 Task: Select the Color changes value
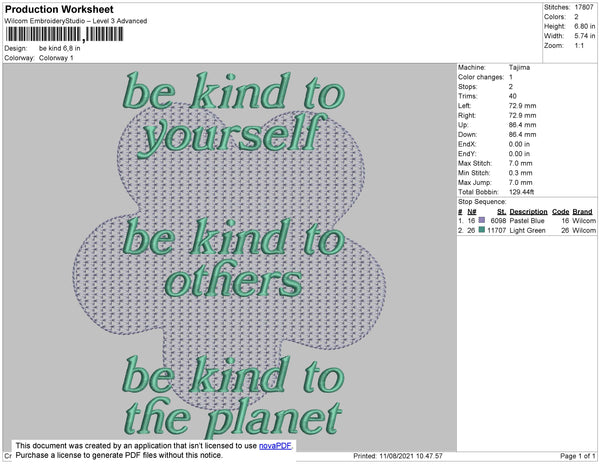click(x=511, y=77)
